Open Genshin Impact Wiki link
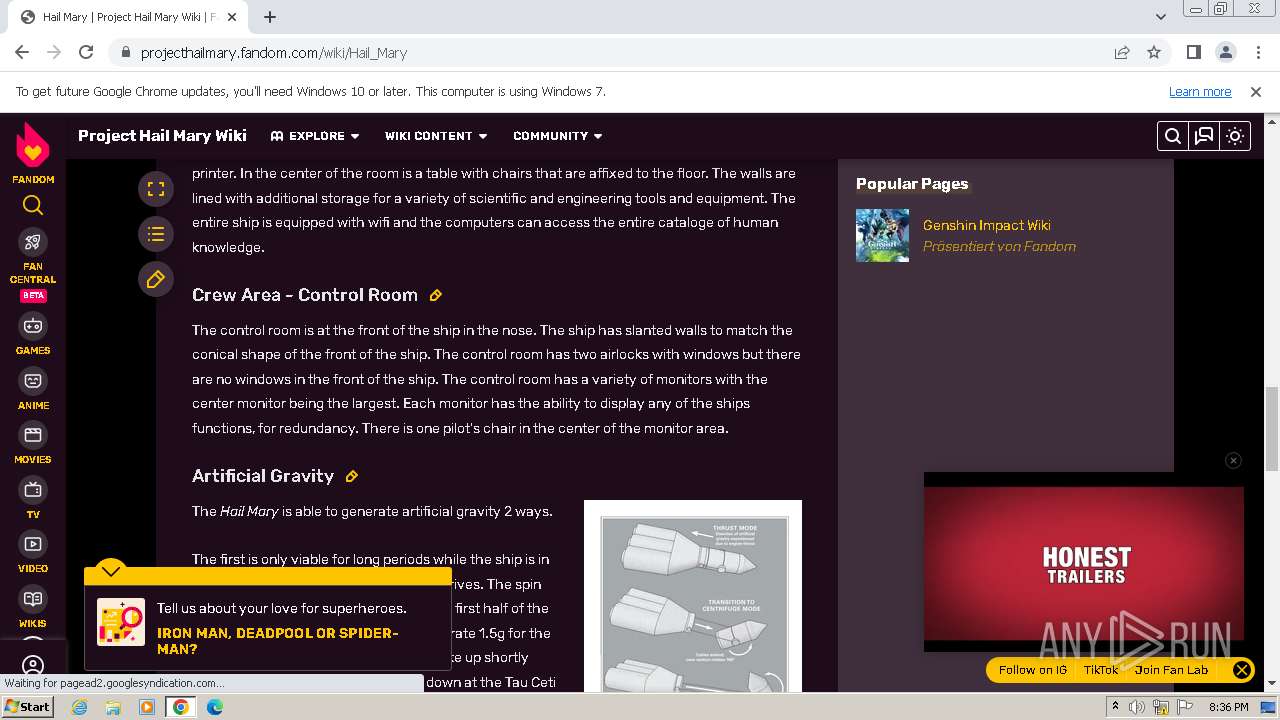 click(986, 225)
